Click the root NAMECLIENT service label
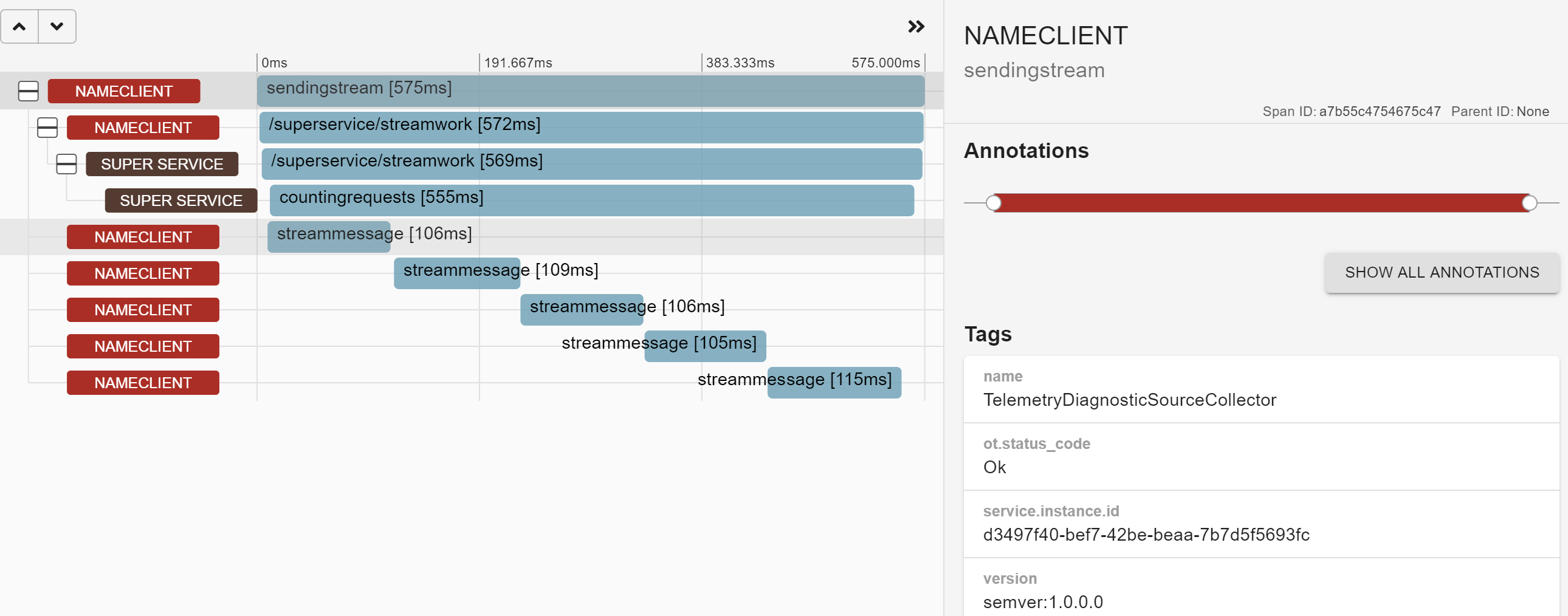 pyautogui.click(x=123, y=91)
